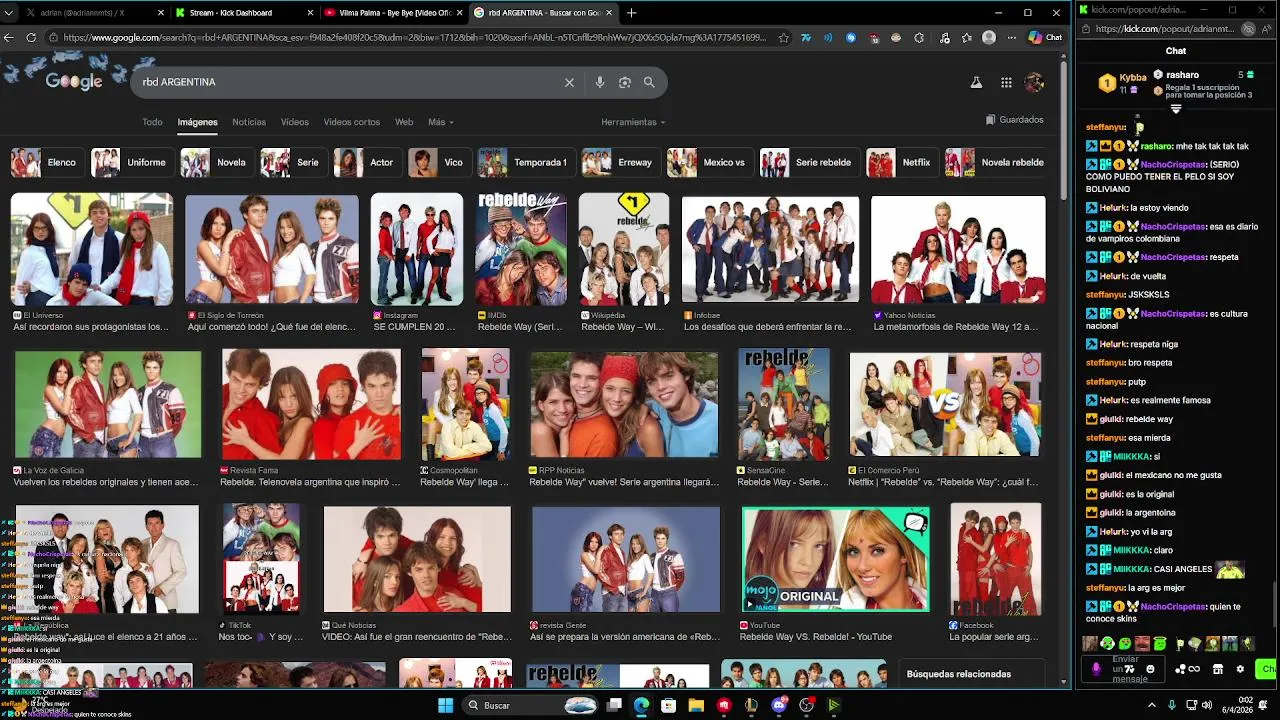Filter images by Erreway chip
The width and height of the screenshot is (1280, 720).
pos(620,162)
